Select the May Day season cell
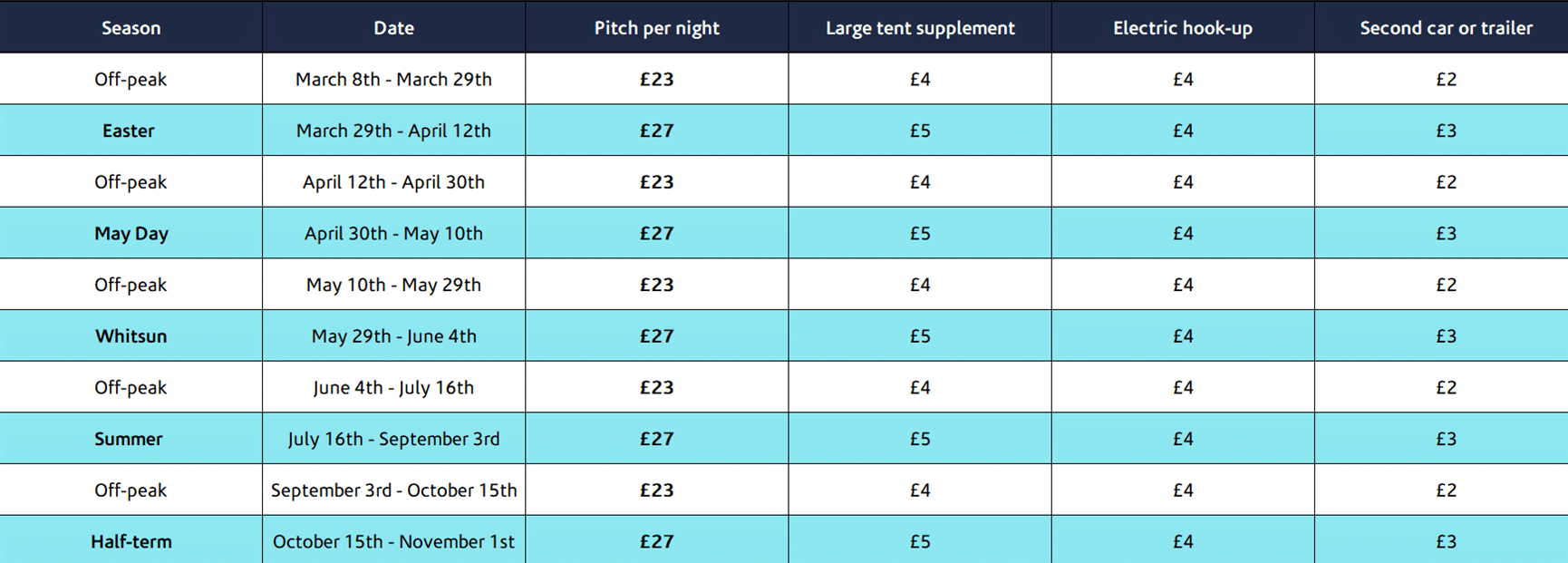1568x563 pixels. click(131, 233)
